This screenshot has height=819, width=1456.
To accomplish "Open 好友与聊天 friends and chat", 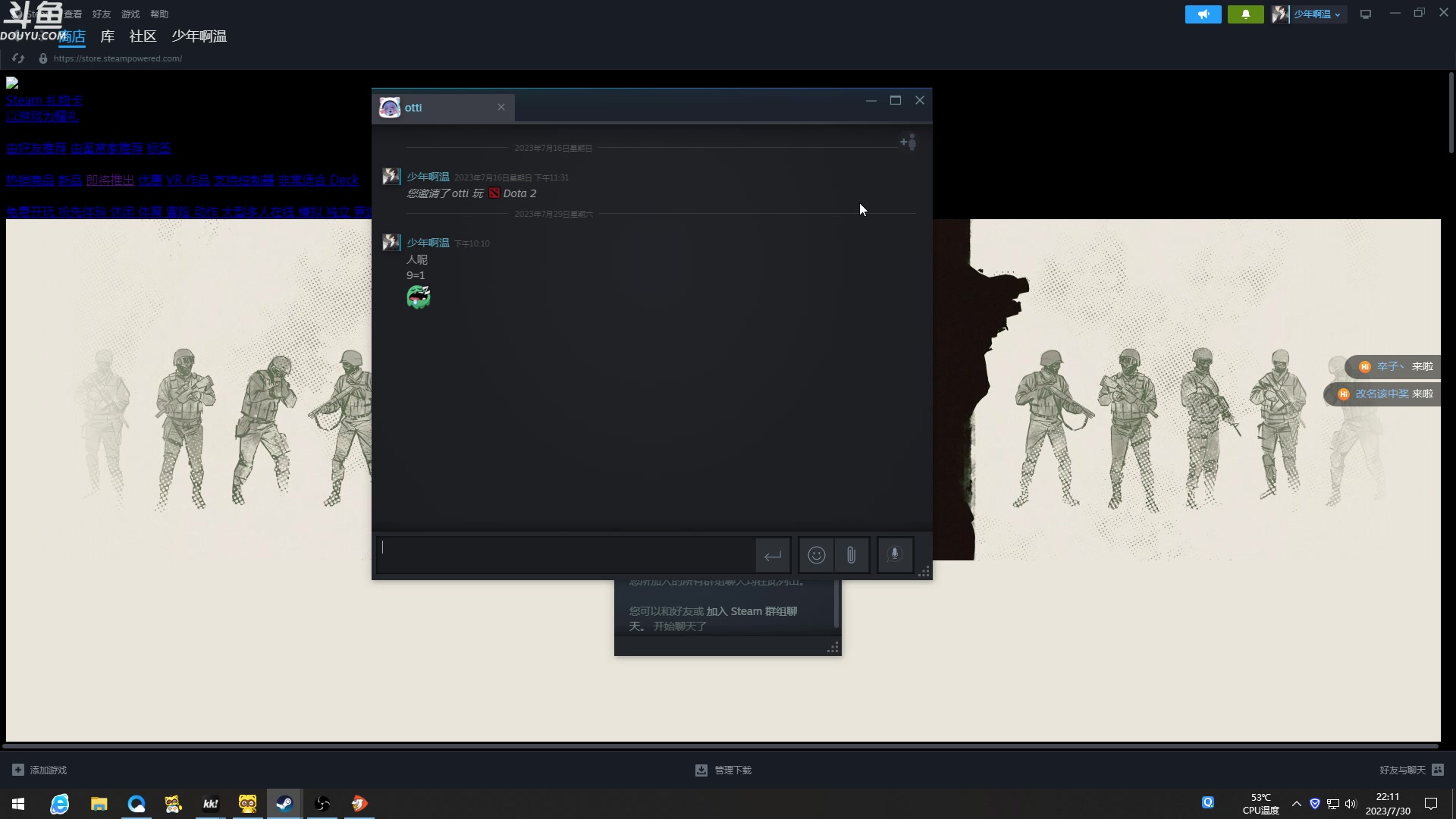I will click(x=1410, y=770).
